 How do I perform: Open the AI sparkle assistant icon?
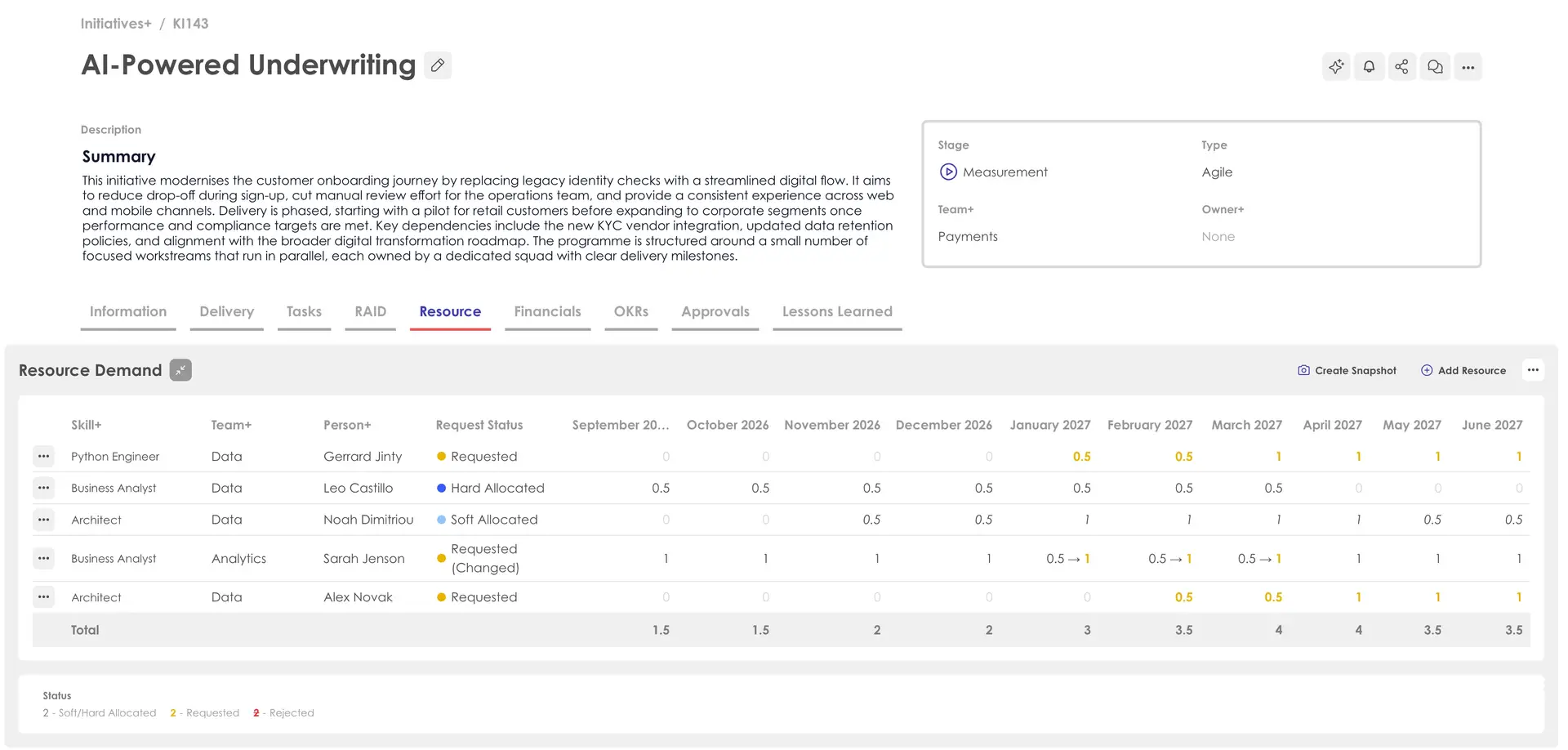pyautogui.click(x=1336, y=67)
